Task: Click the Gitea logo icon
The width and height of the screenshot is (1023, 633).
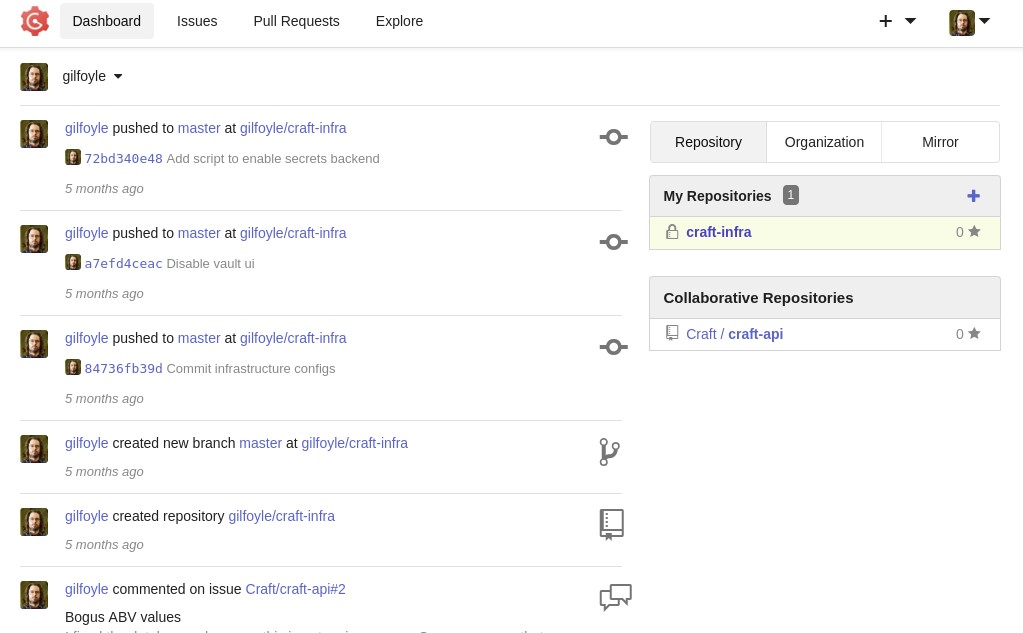Action: [35, 21]
